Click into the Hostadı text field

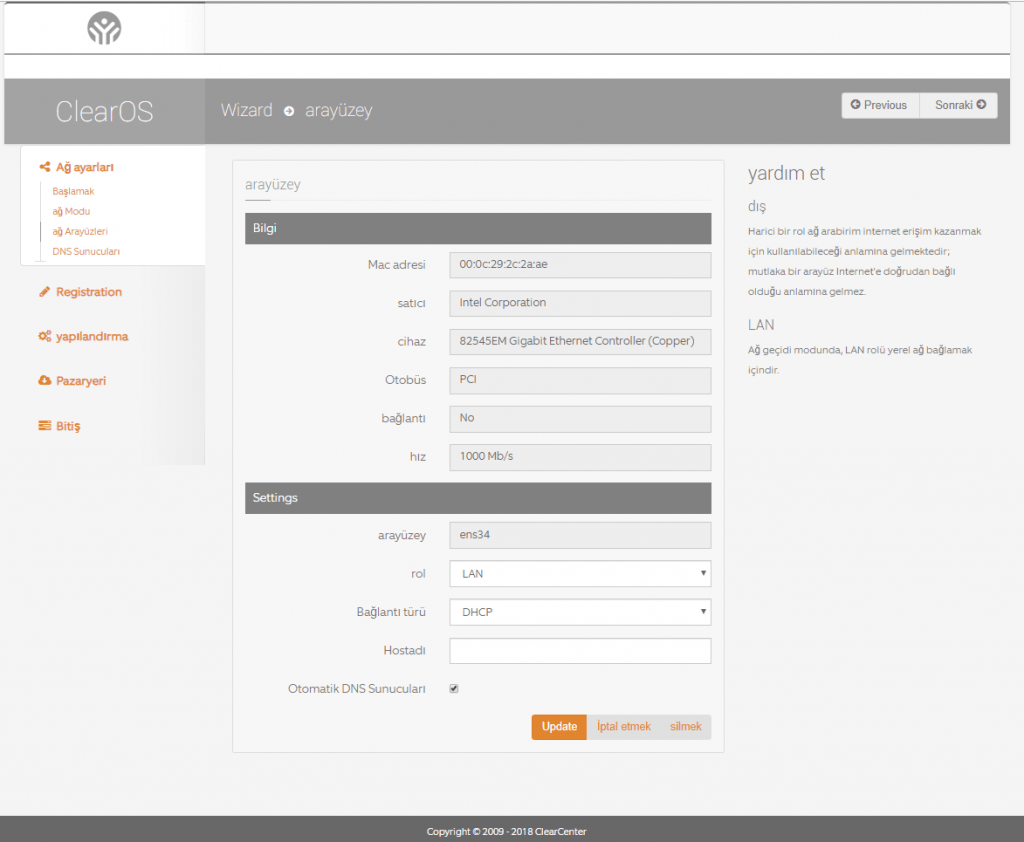[x=580, y=651]
